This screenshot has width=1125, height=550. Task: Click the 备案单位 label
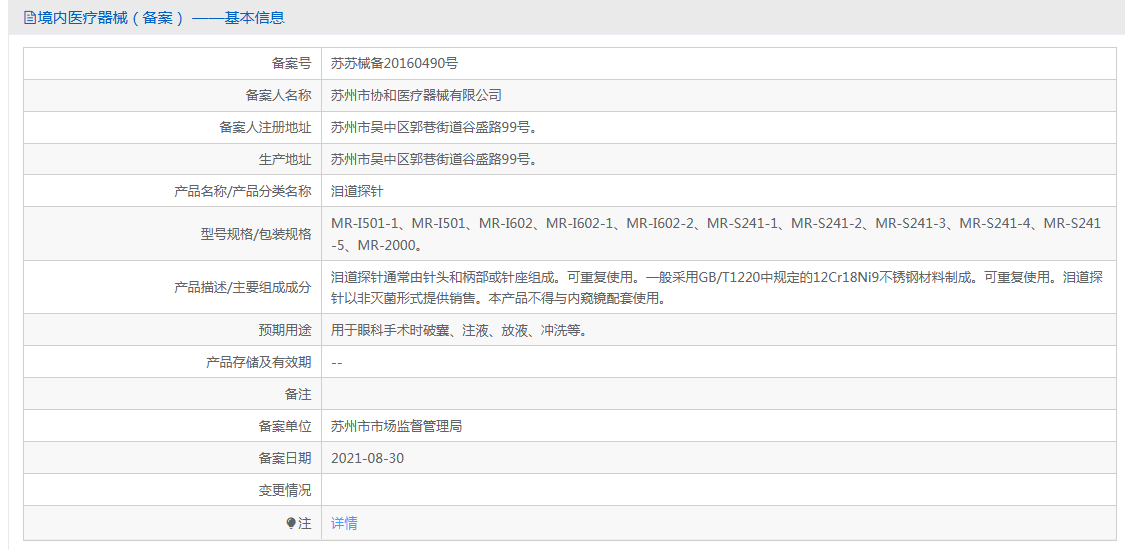285,427
